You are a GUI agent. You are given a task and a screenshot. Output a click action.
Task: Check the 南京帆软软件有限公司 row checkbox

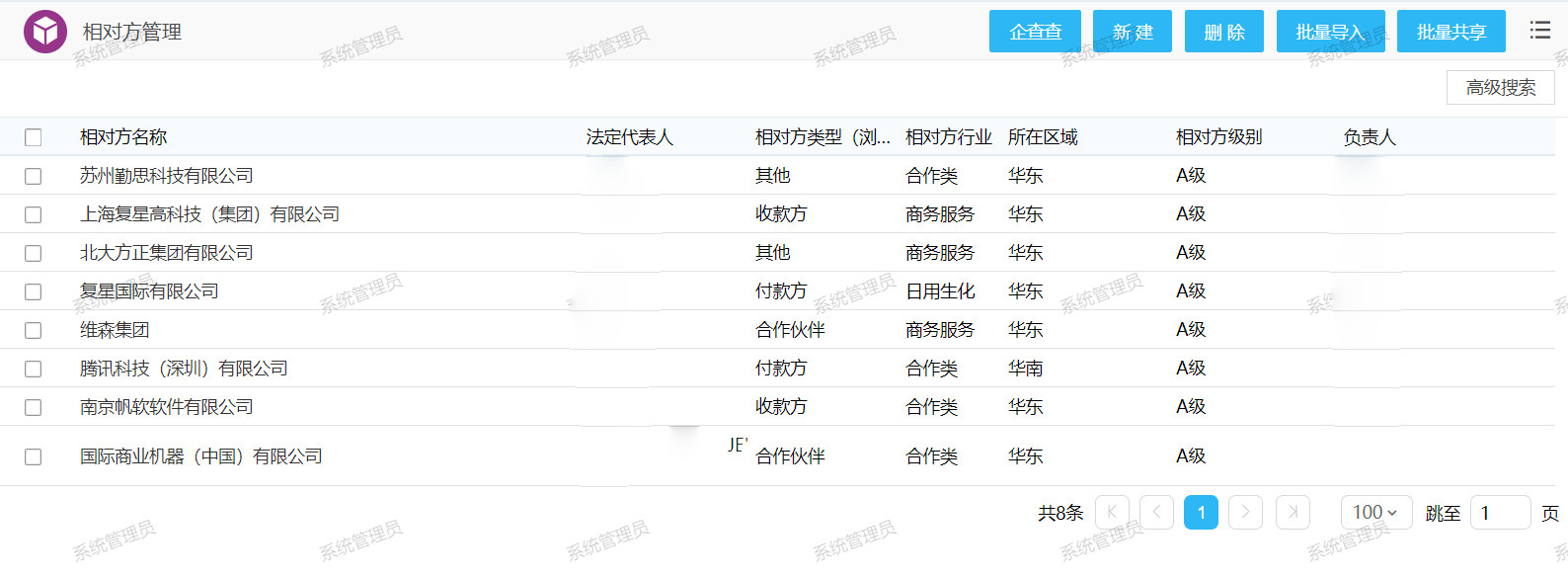34,407
